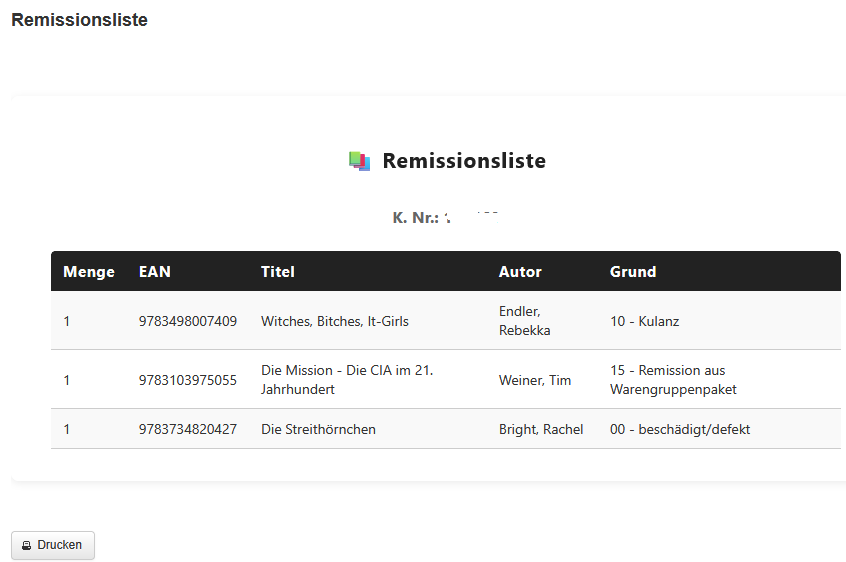The height and width of the screenshot is (562, 846).
Task: Click the Die Streithörnchen title
Action: click(x=318, y=429)
